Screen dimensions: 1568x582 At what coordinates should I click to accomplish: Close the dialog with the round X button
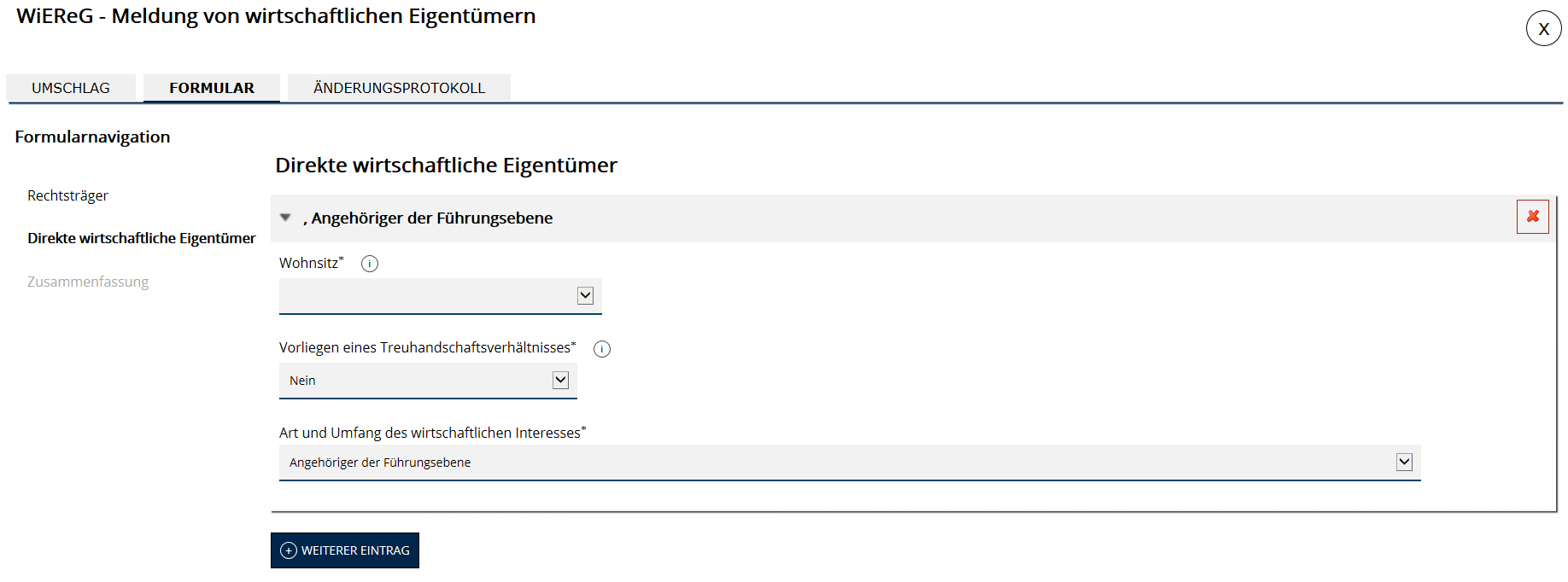[x=1543, y=29]
